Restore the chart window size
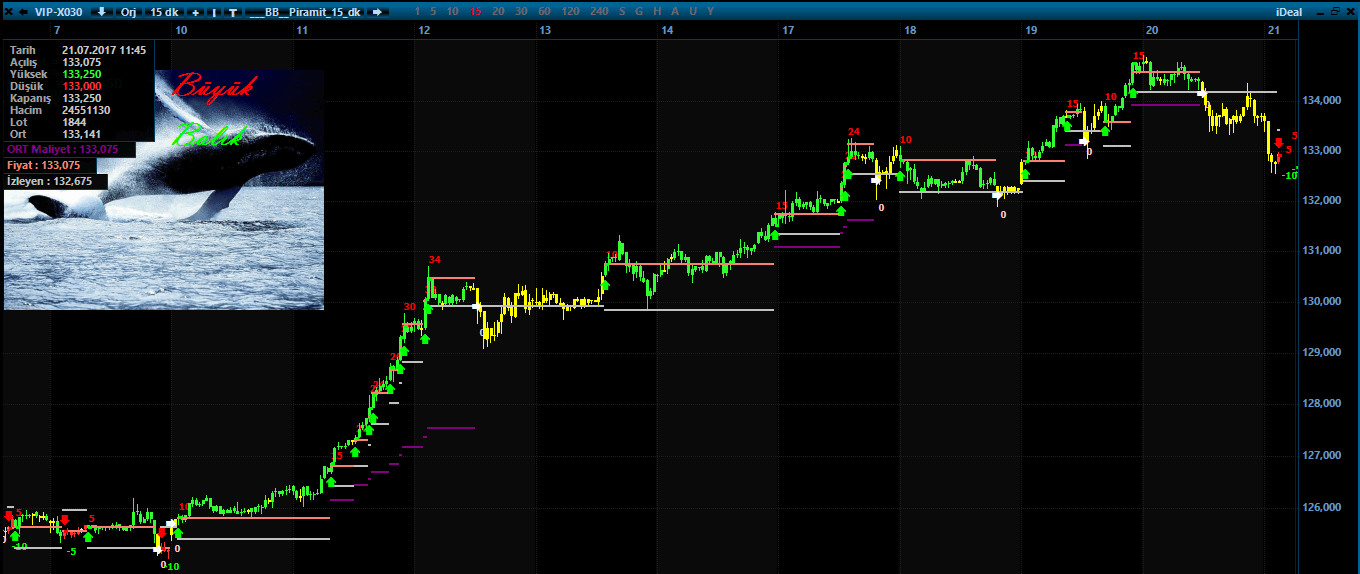1360x574 pixels. tap(1334, 11)
